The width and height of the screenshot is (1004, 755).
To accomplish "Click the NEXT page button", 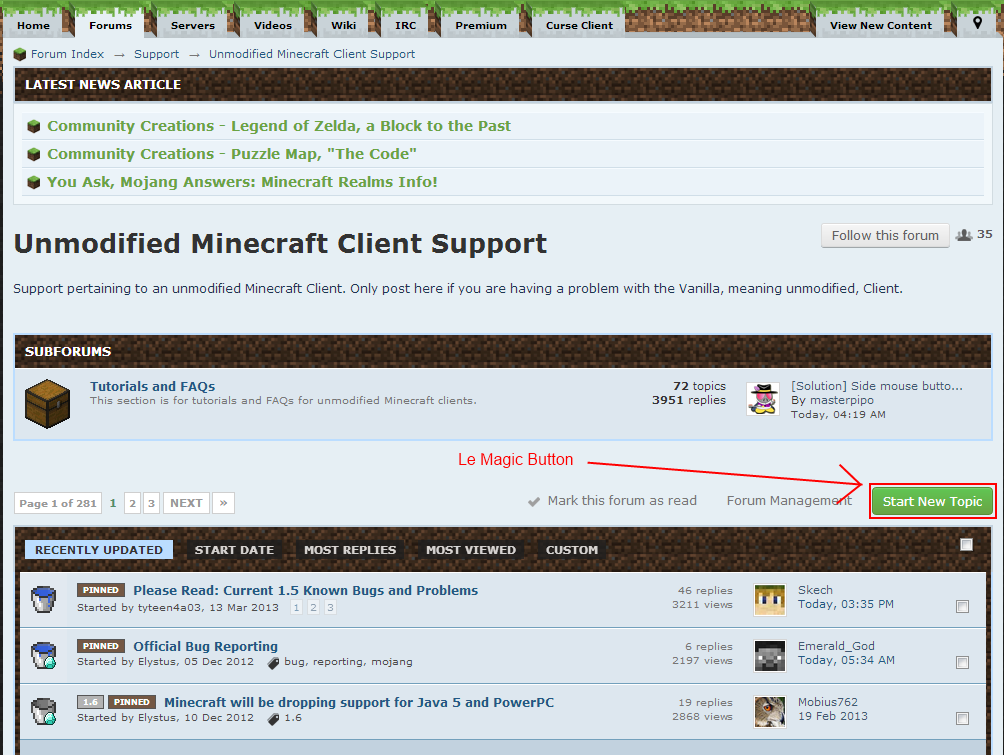I will click(x=186, y=503).
